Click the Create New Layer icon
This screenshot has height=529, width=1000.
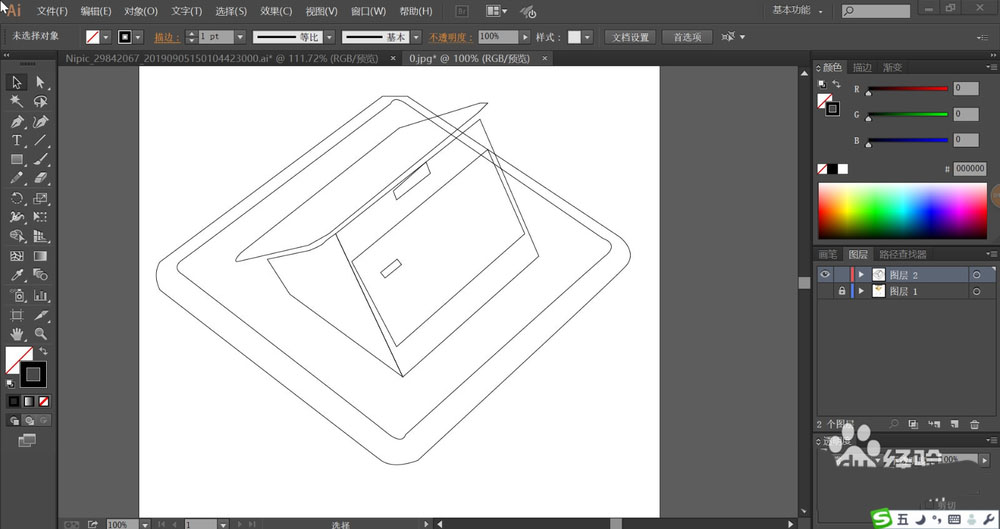click(955, 424)
